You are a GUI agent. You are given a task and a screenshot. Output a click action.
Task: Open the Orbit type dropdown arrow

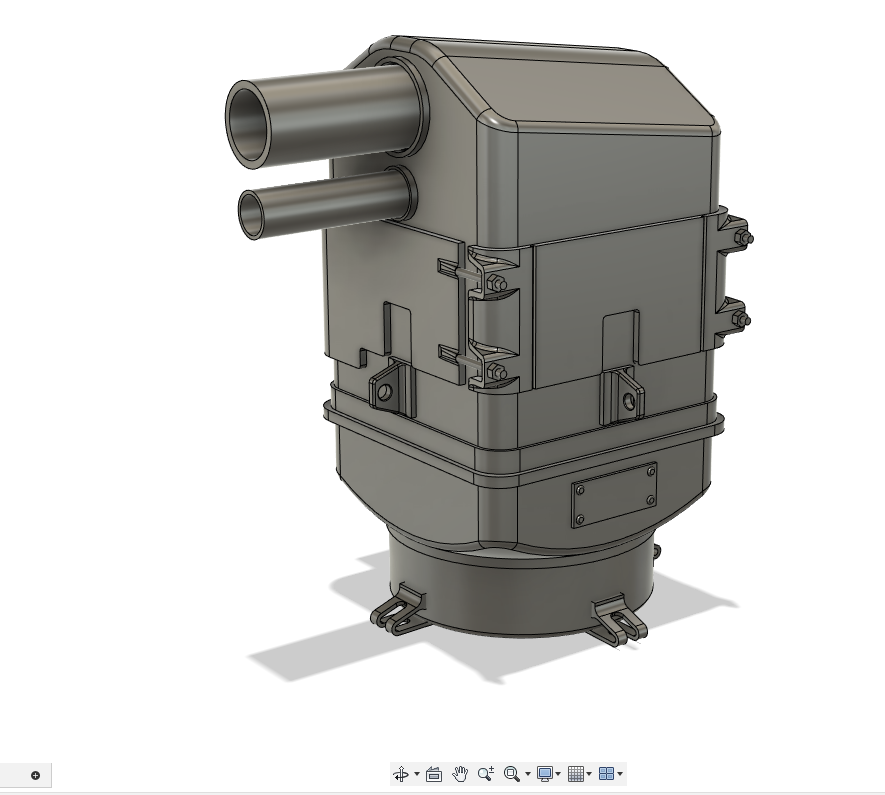pos(417,774)
